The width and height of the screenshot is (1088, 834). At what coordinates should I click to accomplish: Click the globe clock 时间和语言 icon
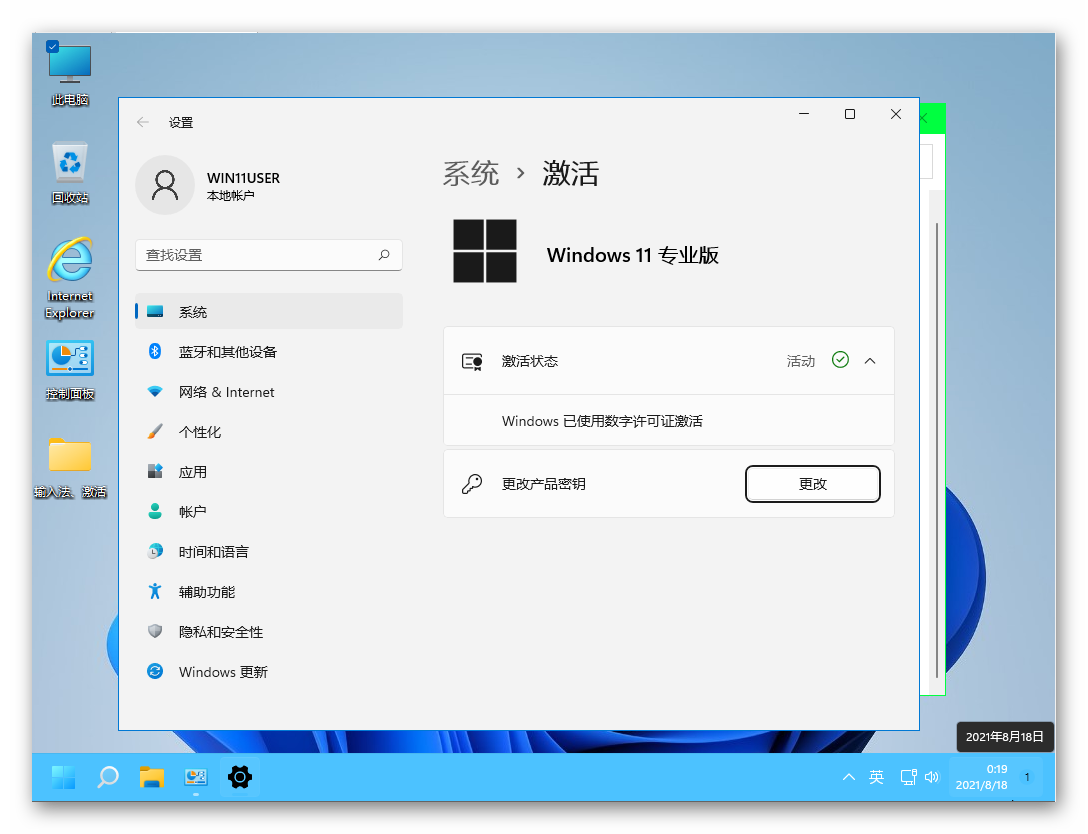[x=155, y=551]
